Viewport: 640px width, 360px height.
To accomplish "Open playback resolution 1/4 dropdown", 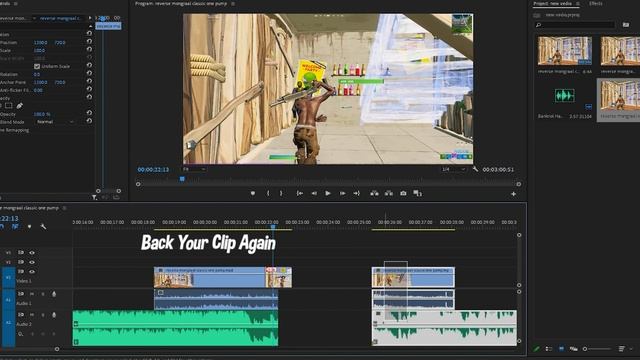I will (453, 169).
